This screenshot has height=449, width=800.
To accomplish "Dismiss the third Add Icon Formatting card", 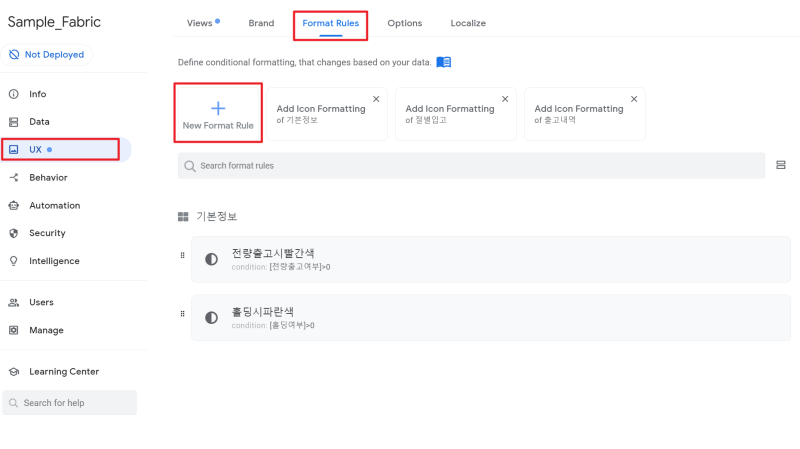I will (x=634, y=99).
